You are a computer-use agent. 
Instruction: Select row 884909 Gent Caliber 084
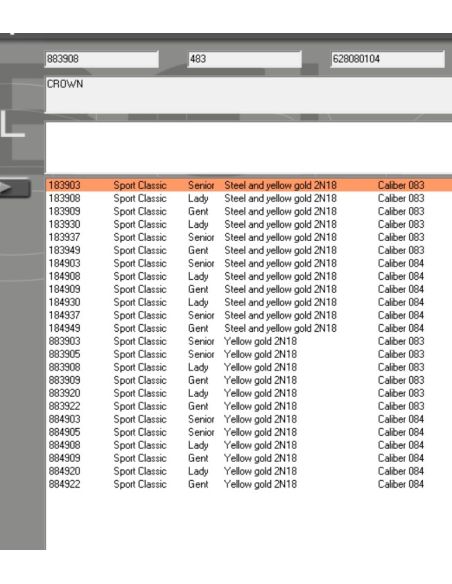249,458
